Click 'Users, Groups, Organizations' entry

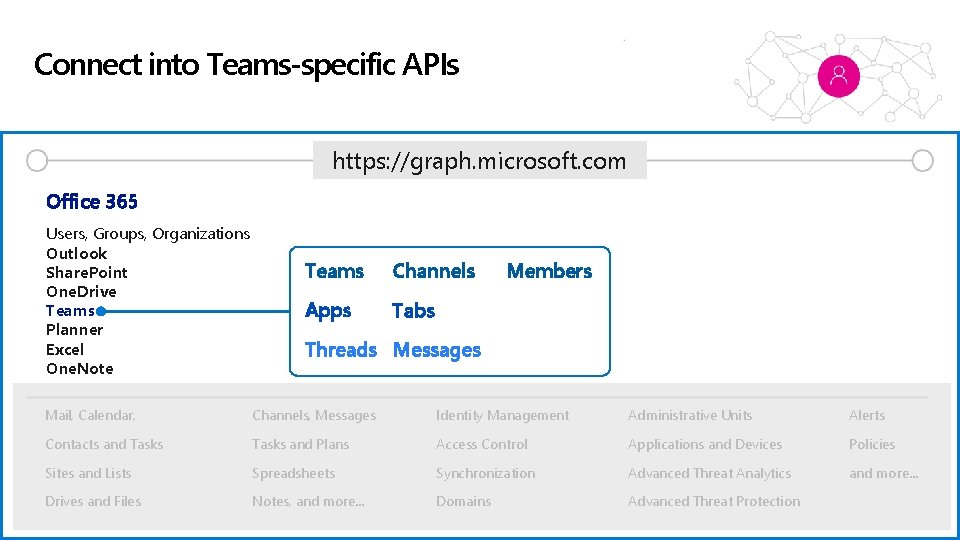(x=148, y=234)
